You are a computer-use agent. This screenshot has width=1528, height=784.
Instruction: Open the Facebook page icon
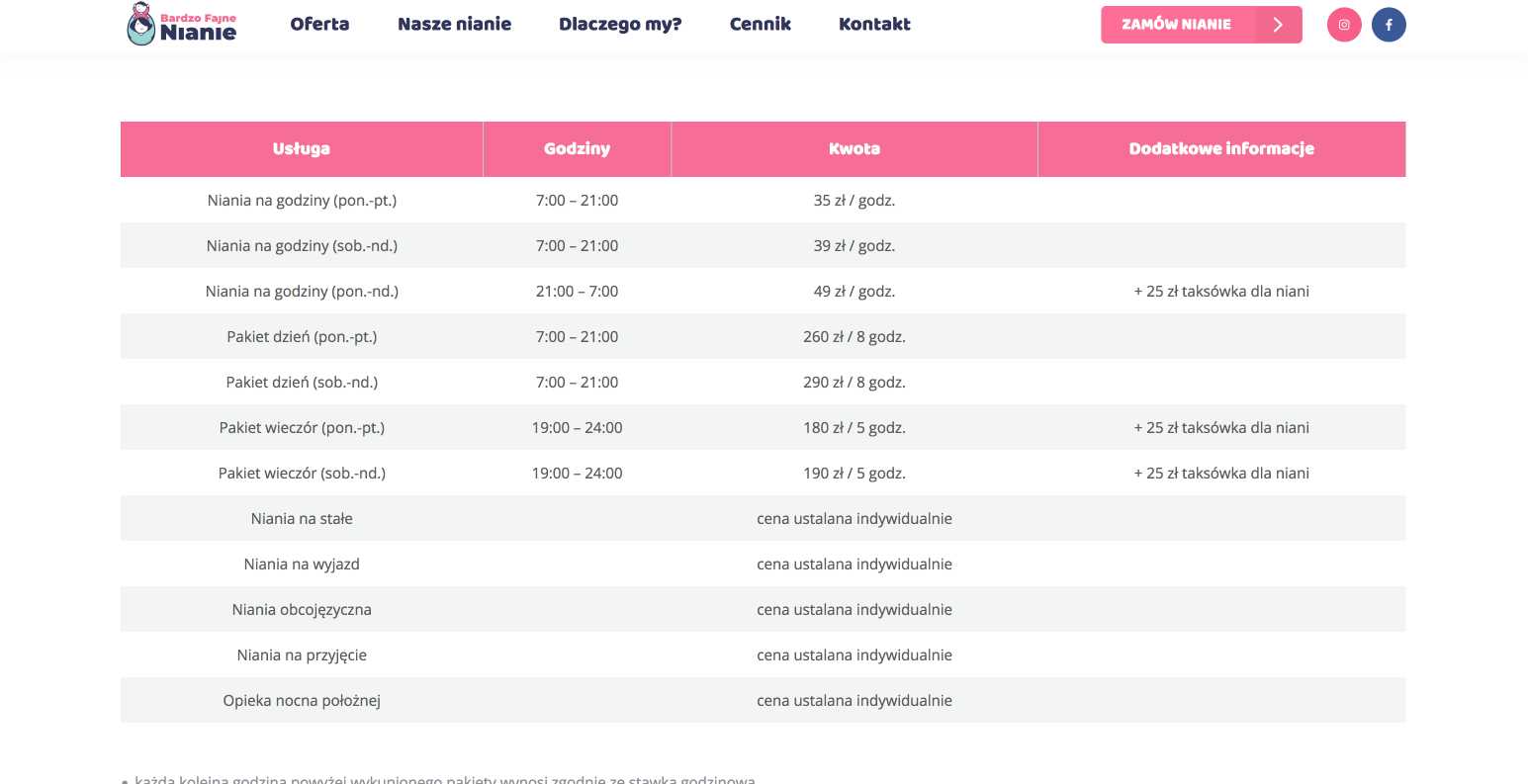click(x=1389, y=24)
